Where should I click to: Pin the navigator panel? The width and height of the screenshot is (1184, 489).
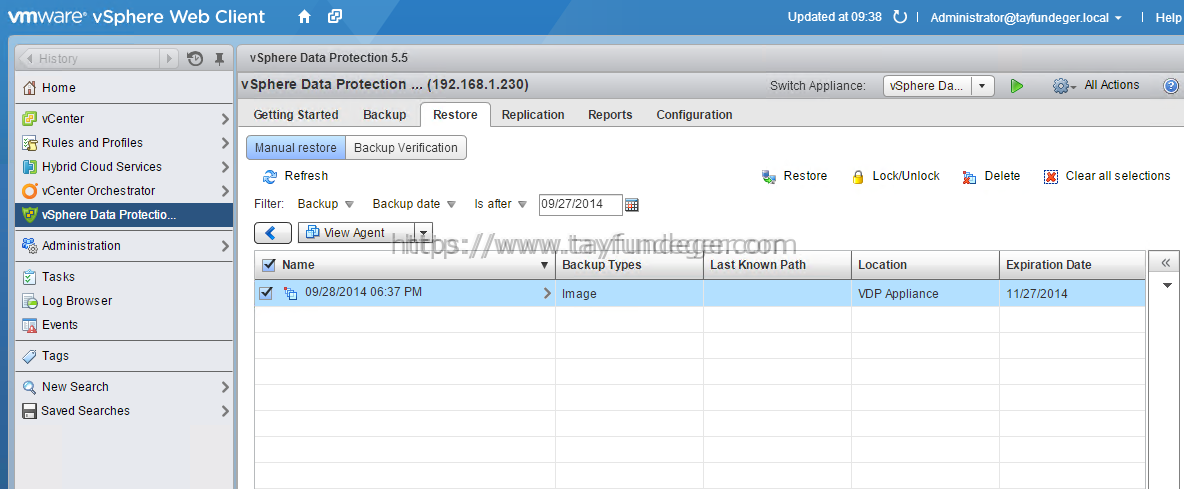click(219, 58)
